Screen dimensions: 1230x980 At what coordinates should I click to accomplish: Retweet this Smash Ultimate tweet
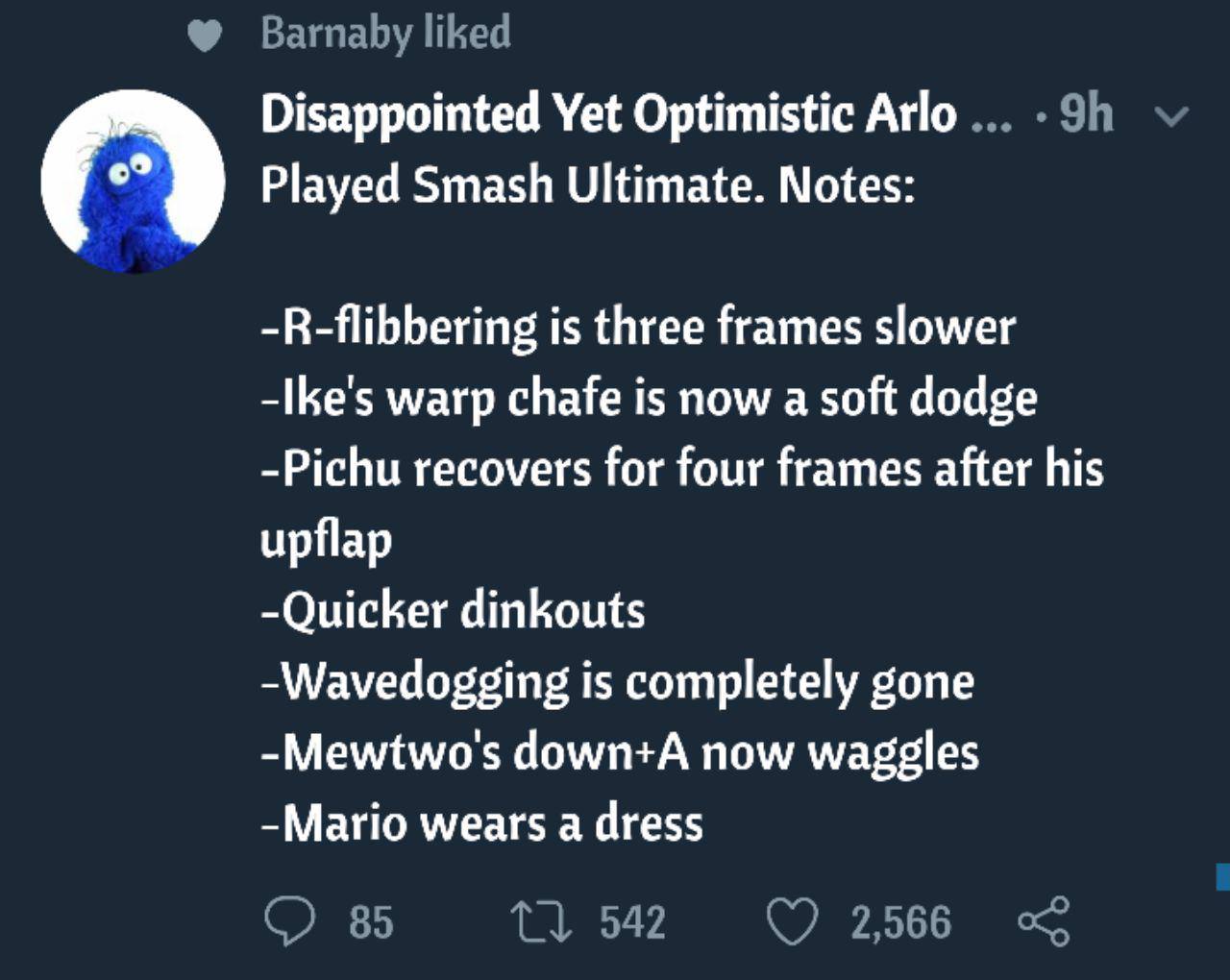coord(541,921)
